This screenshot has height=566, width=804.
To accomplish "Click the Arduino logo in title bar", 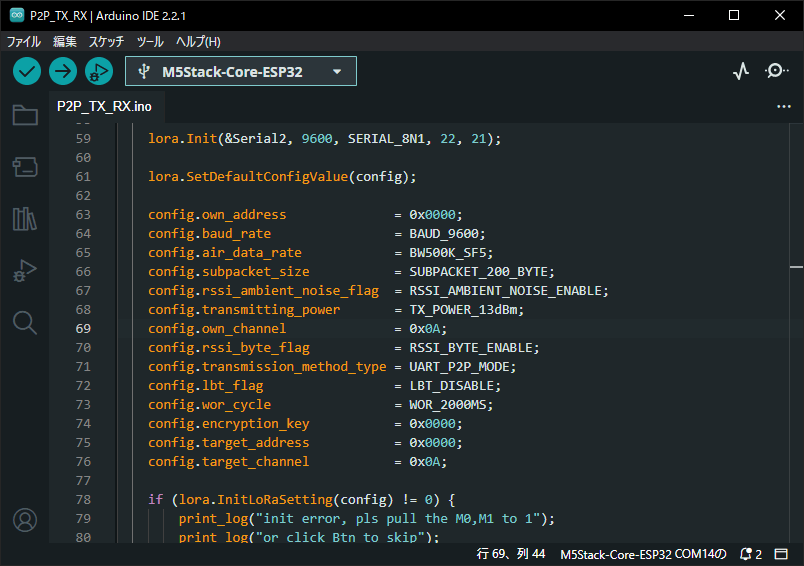I will point(17,15).
